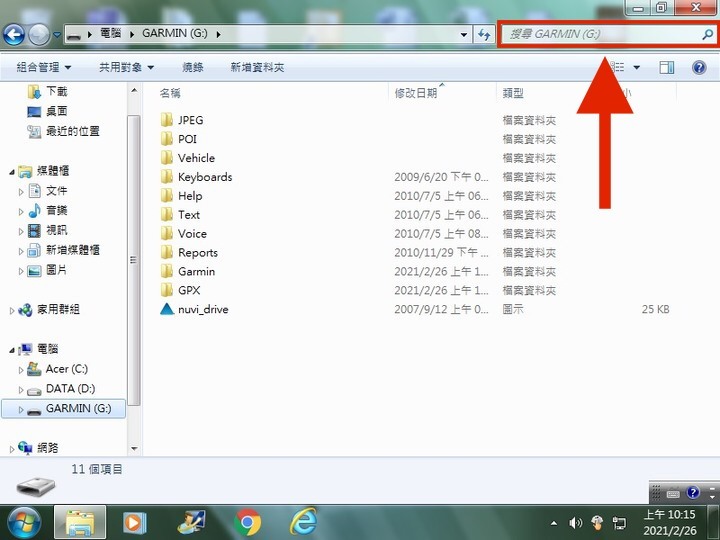Image resolution: width=720 pixels, height=540 pixels.
Task: Select the Reports folder
Action: coord(198,253)
